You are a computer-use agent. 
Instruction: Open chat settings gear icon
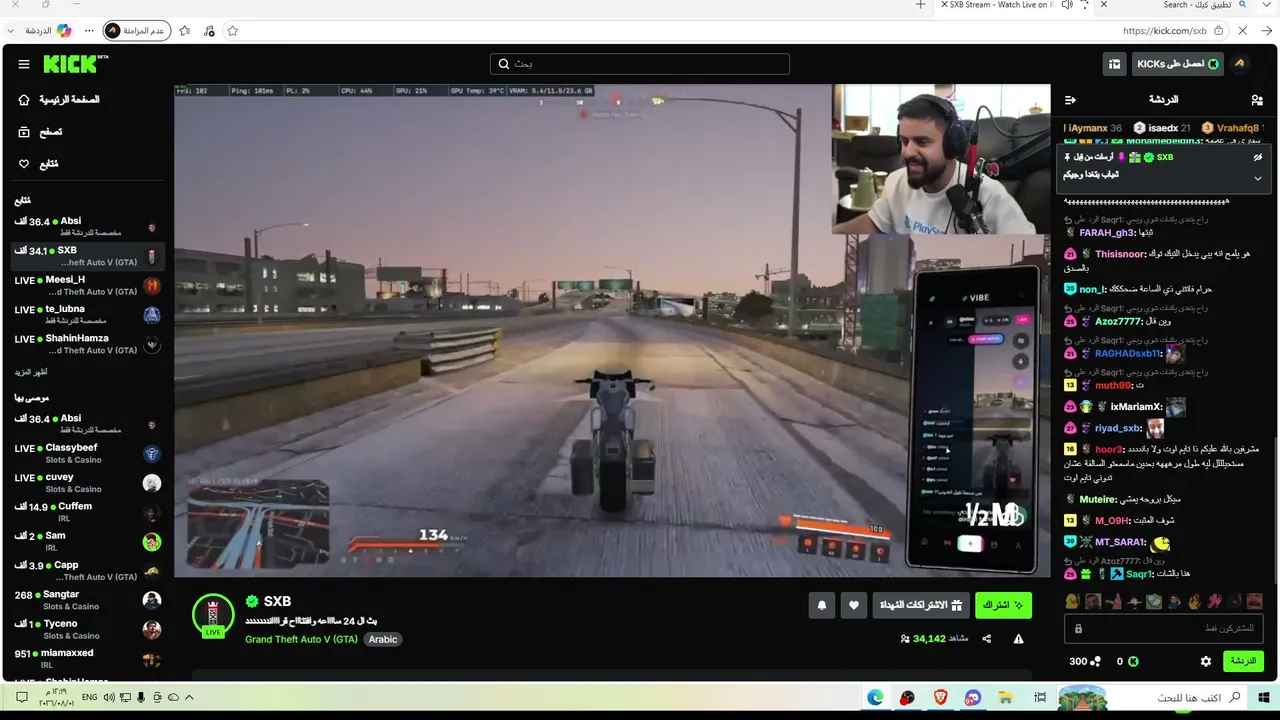click(1206, 661)
